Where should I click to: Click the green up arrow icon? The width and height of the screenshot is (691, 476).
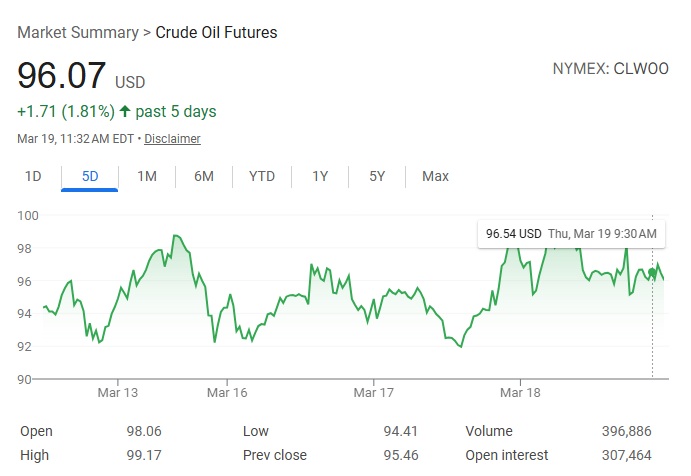[124, 111]
